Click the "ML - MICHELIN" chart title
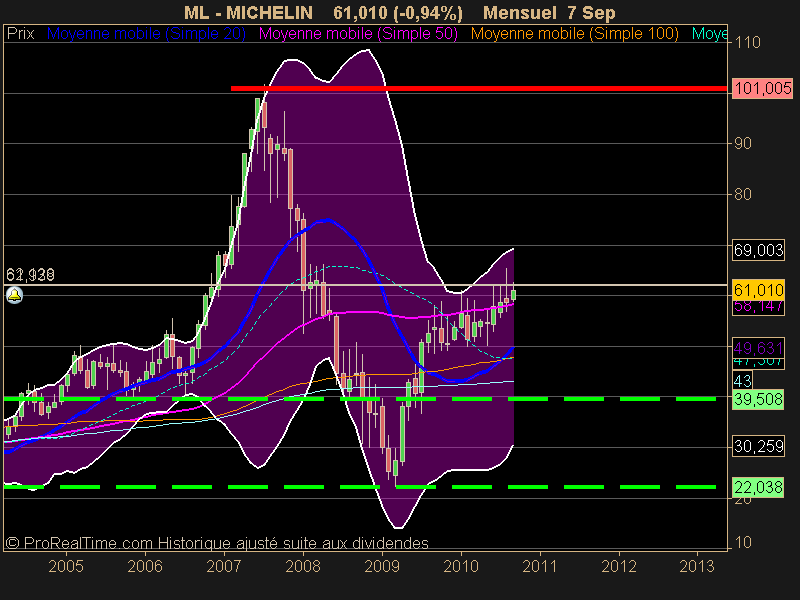This screenshot has width=800, height=600. [248, 13]
